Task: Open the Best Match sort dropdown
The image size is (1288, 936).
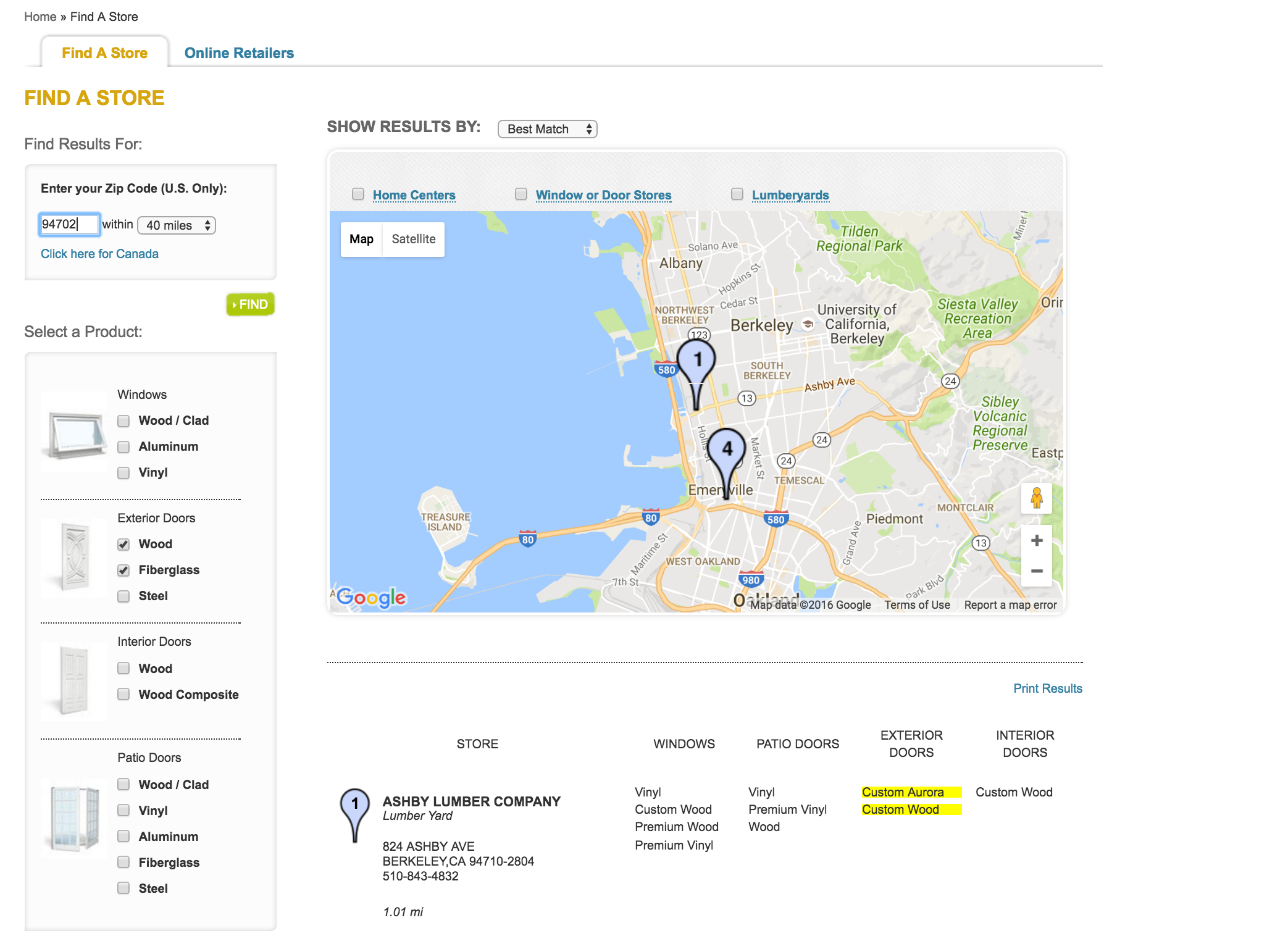Action: [x=548, y=129]
